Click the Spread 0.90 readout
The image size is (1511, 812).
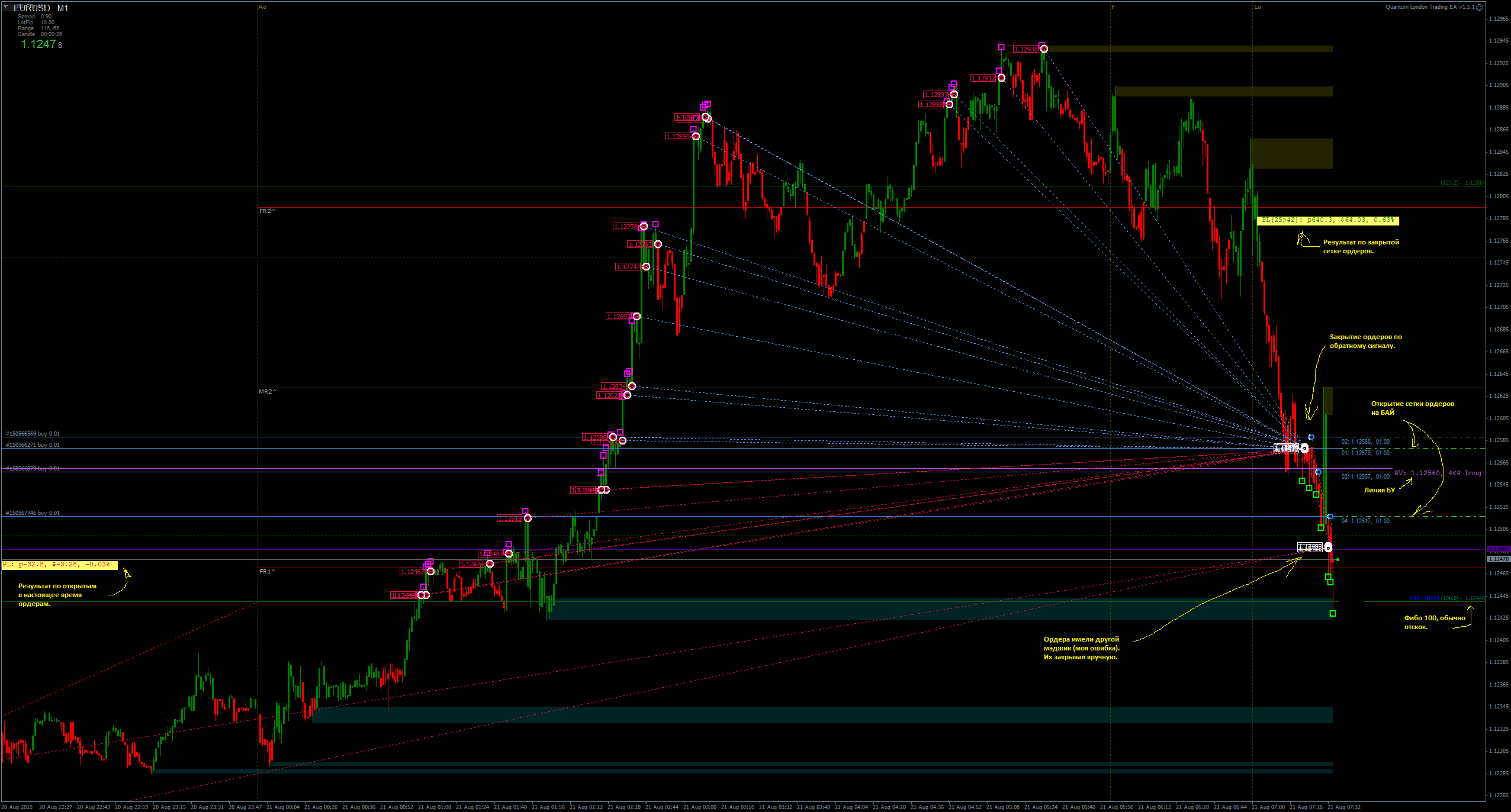click(x=34, y=17)
